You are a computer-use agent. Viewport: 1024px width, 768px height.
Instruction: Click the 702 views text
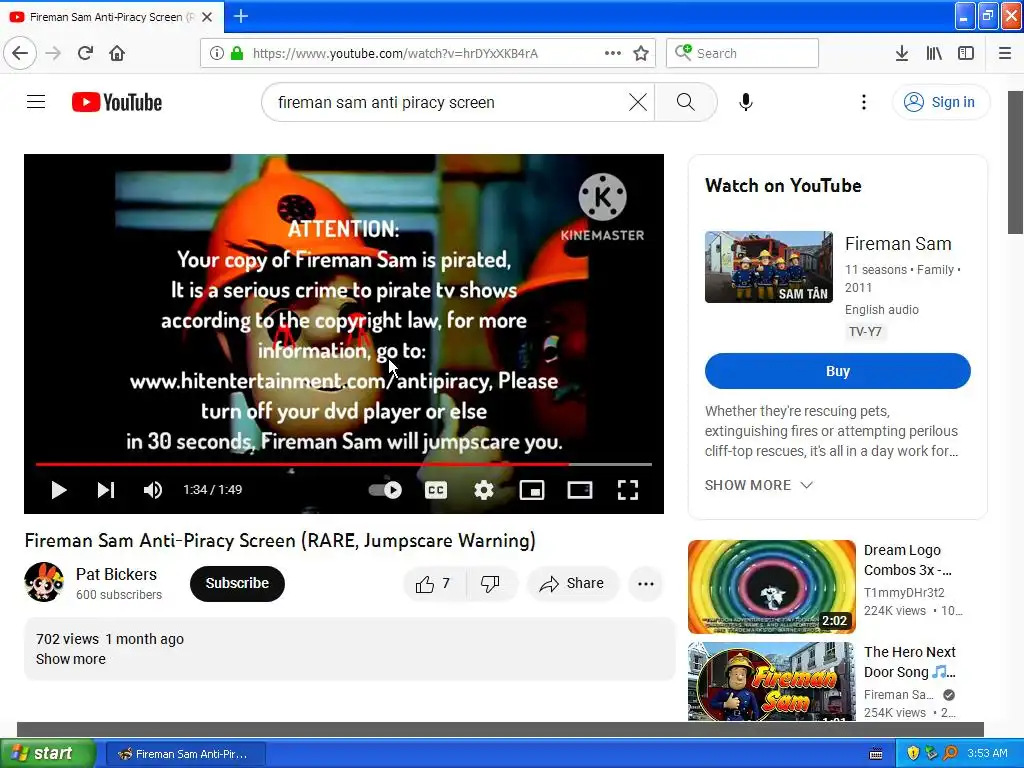[x=67, y=639]
